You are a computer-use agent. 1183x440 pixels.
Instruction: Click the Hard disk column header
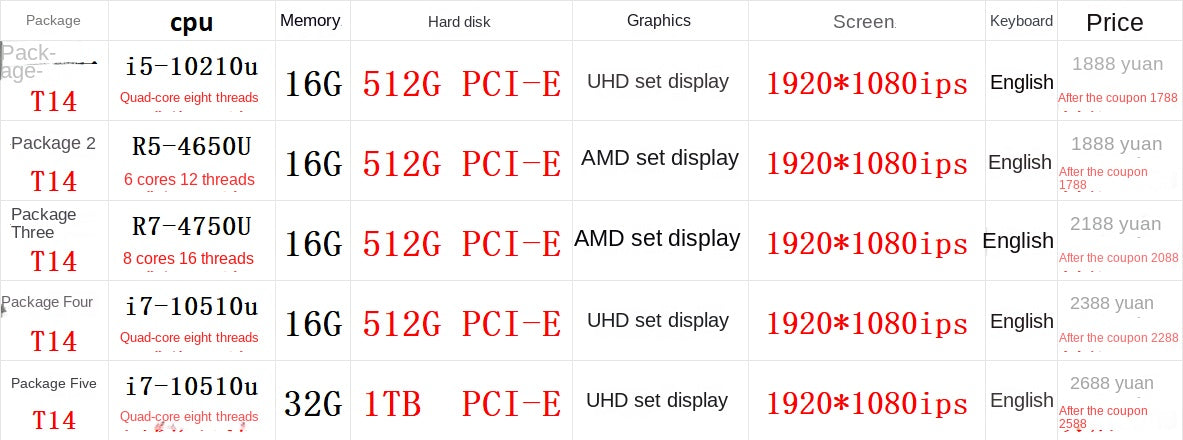(459, 21)
